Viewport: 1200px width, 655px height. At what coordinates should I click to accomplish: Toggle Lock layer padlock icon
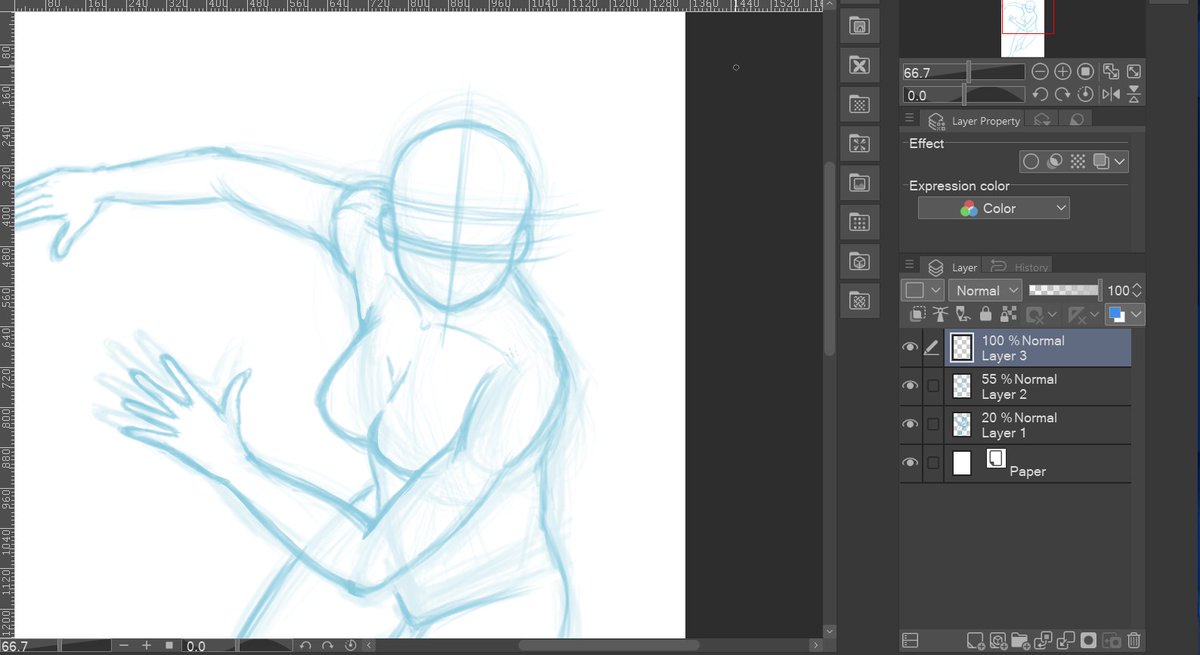pyautogui.click(x=986, y=315)
